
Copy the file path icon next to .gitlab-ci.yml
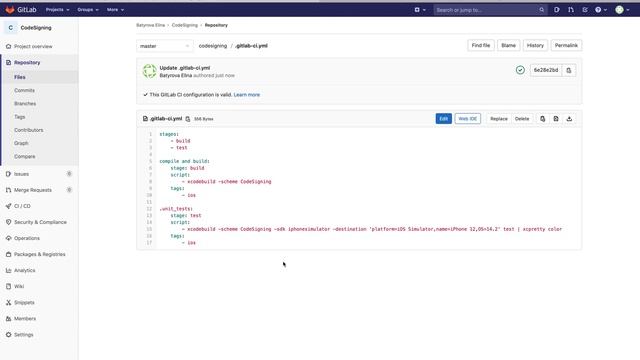[x=188, y=119]
